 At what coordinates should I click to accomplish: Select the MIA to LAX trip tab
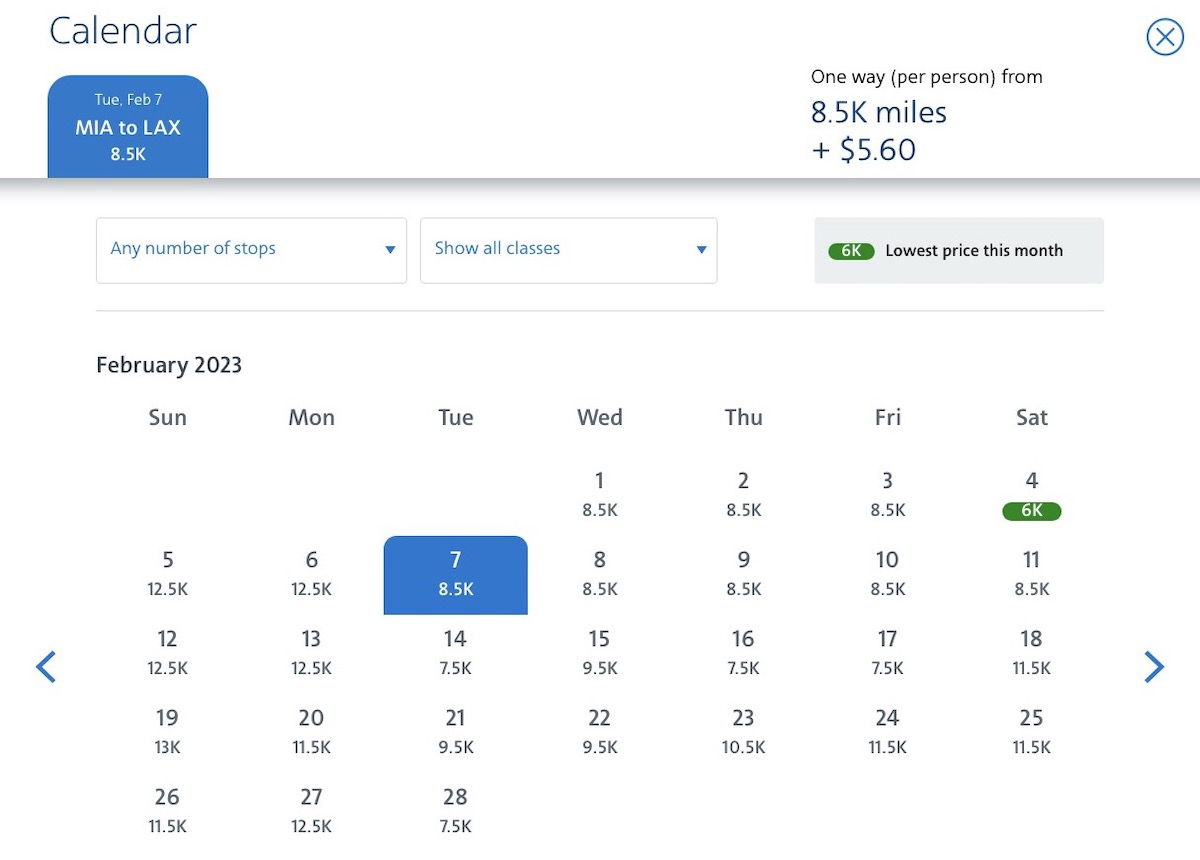coord(128,127)
